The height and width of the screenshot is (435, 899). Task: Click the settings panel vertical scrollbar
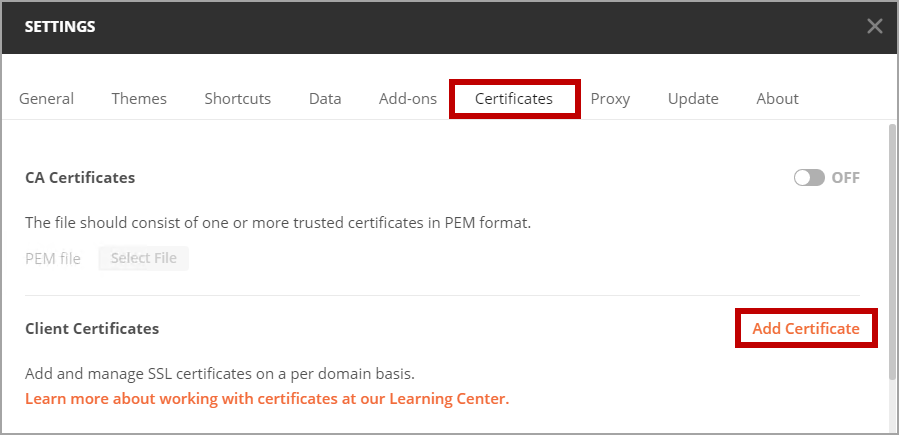891,250
